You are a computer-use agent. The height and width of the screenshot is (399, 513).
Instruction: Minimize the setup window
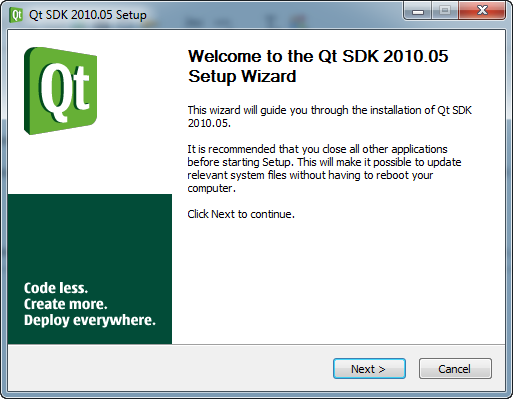418,11
